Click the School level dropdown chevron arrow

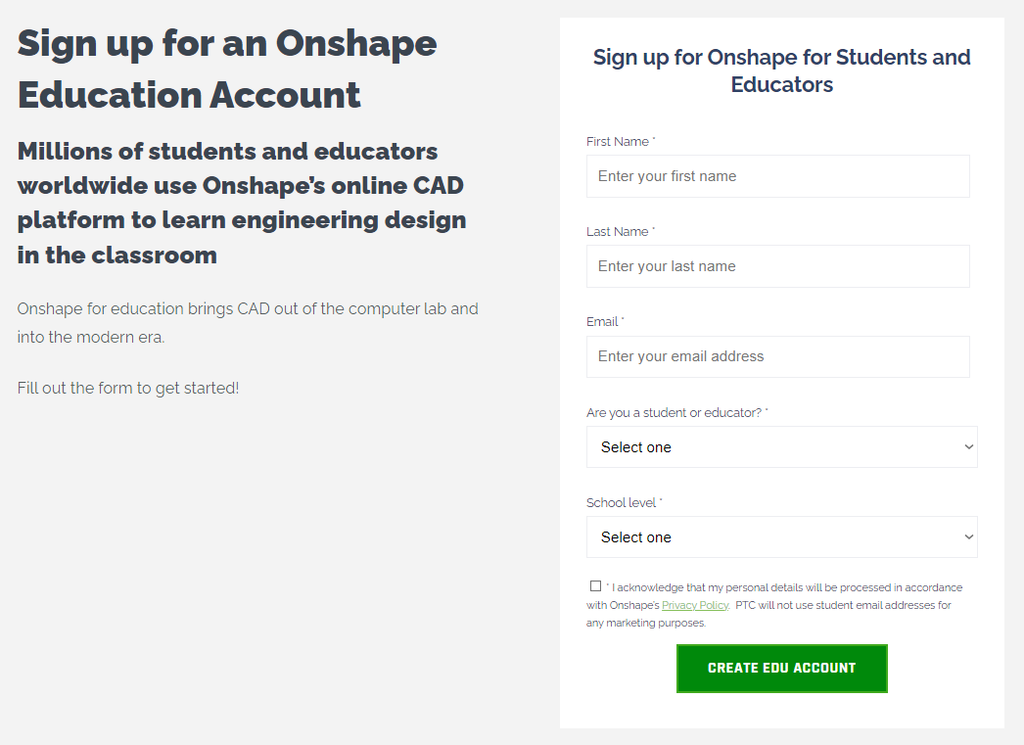pos(968,537)
